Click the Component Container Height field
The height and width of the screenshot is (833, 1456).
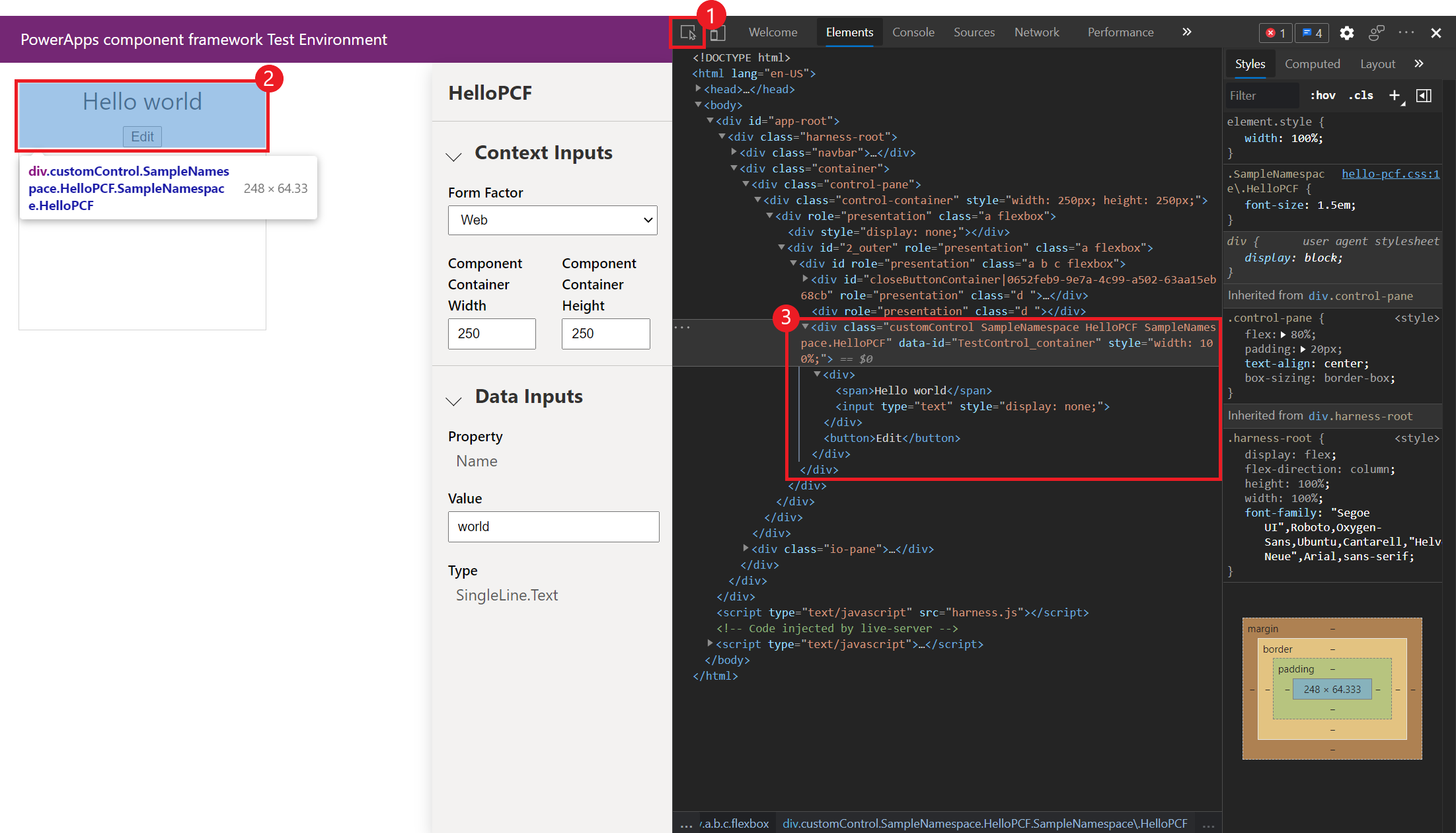point(605,334)
